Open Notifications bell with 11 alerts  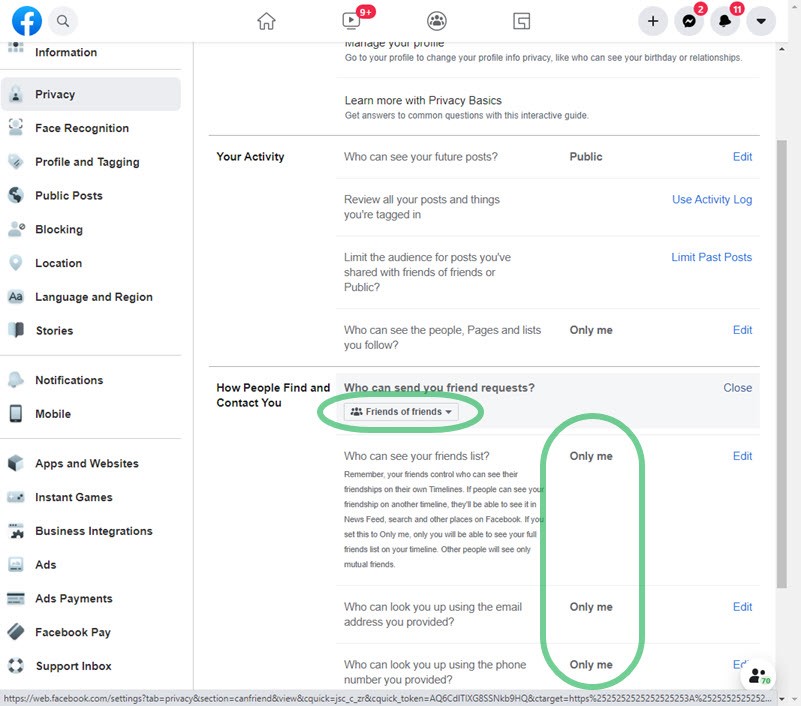point(725,20)
